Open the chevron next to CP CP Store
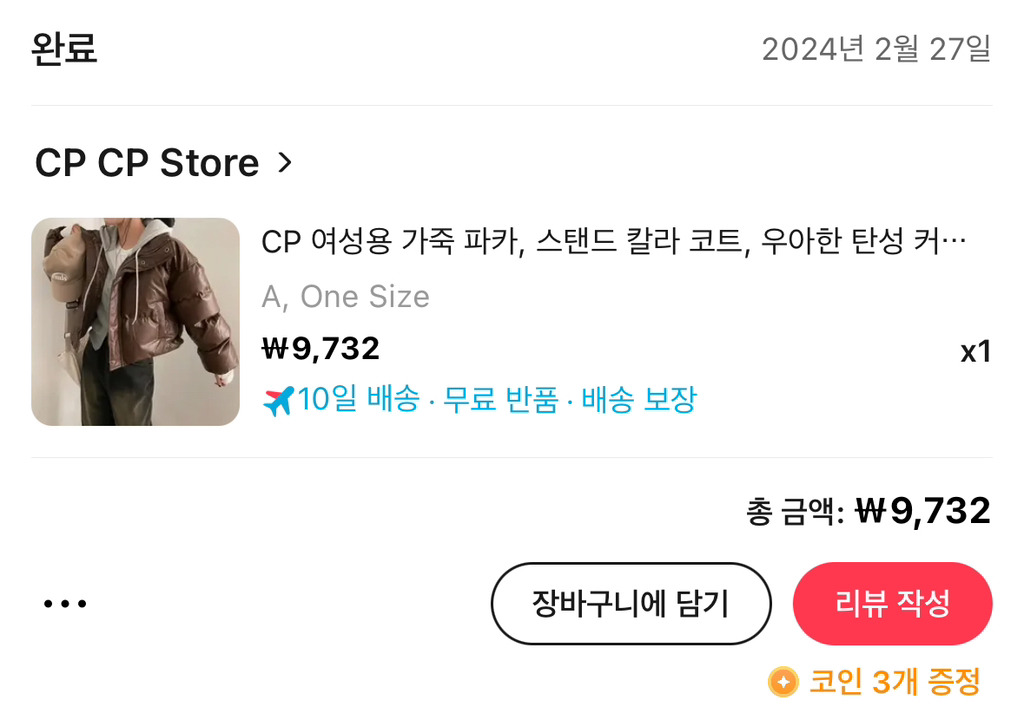 (285, 163)
